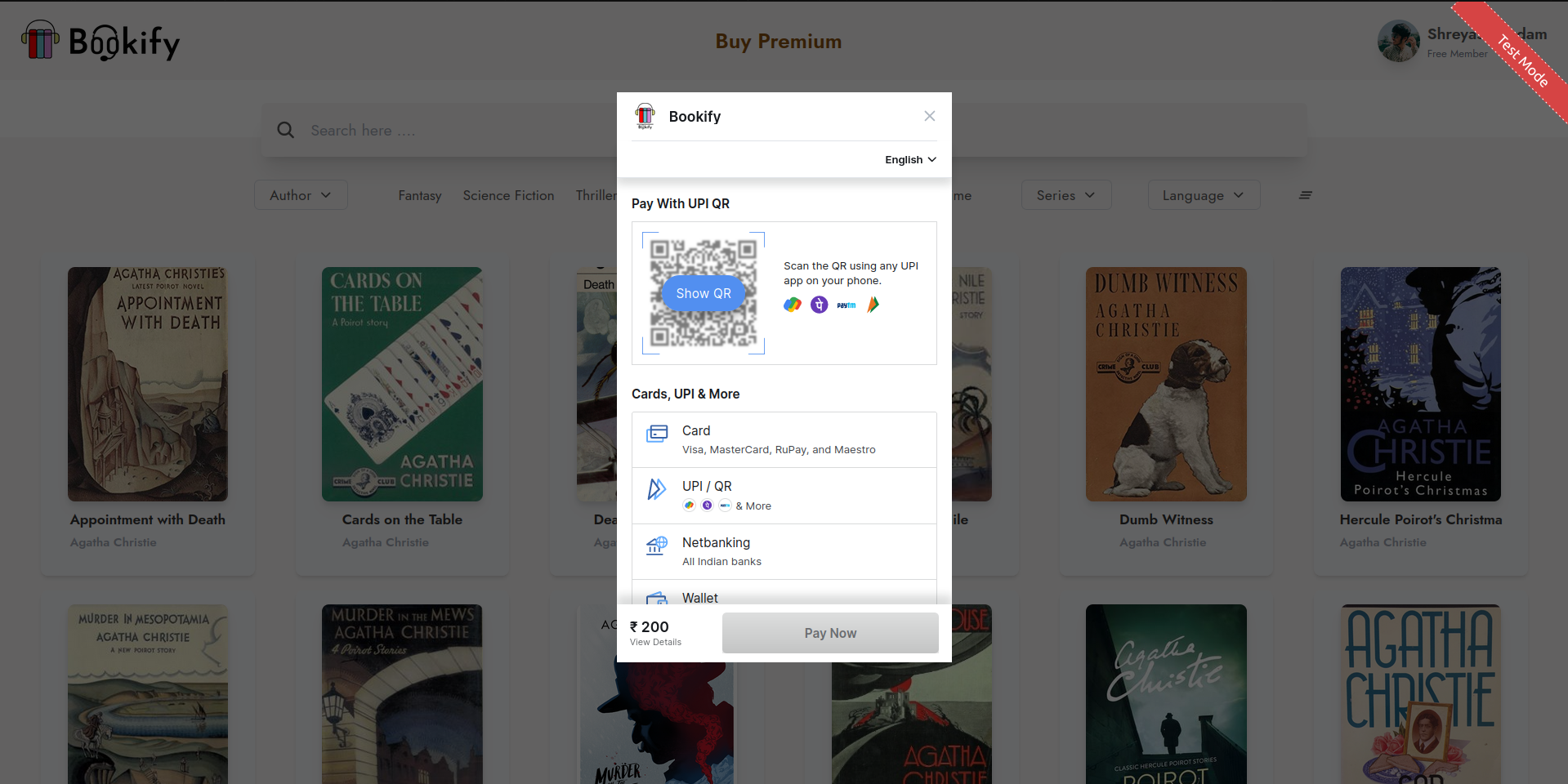
Task: Click the Cards on the Table title
Action: coord(402,519)
